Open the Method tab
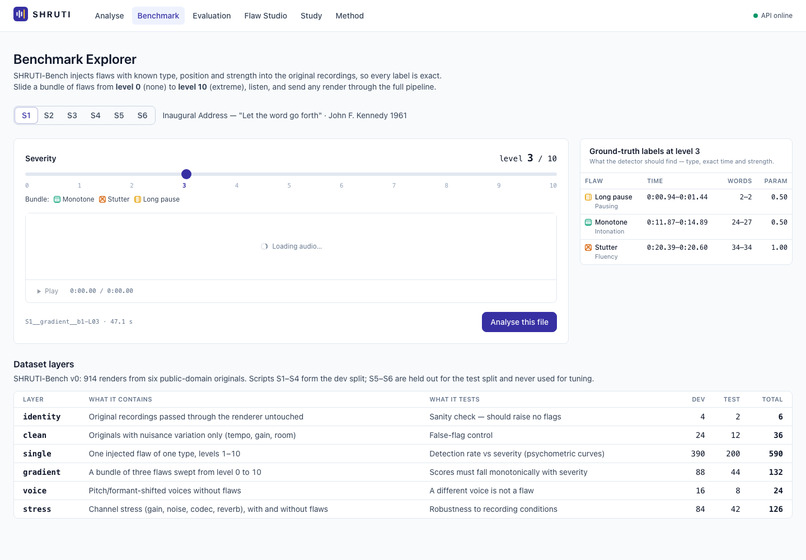The height and width of the screenshot is (560, 806). [350, 15]
